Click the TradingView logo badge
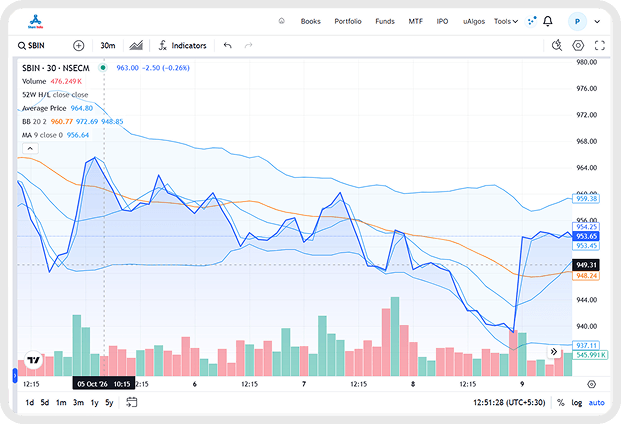This screenshot has width=621, height=424. tap(34, 360)
